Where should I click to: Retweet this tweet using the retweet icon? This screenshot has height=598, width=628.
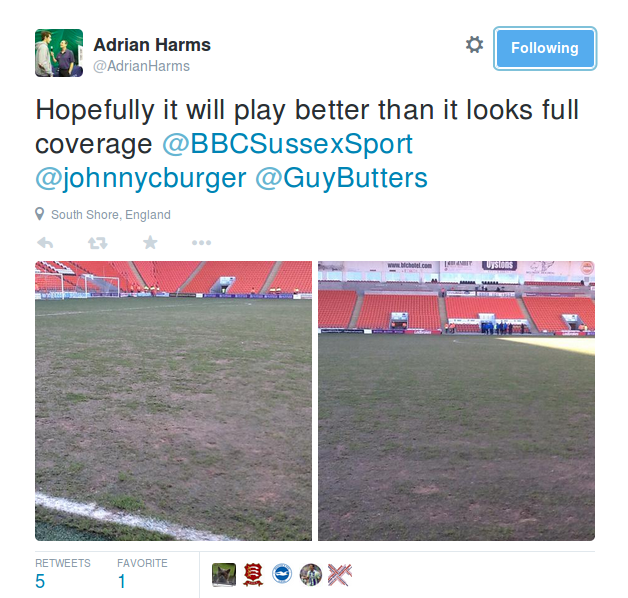coord(98,243)
